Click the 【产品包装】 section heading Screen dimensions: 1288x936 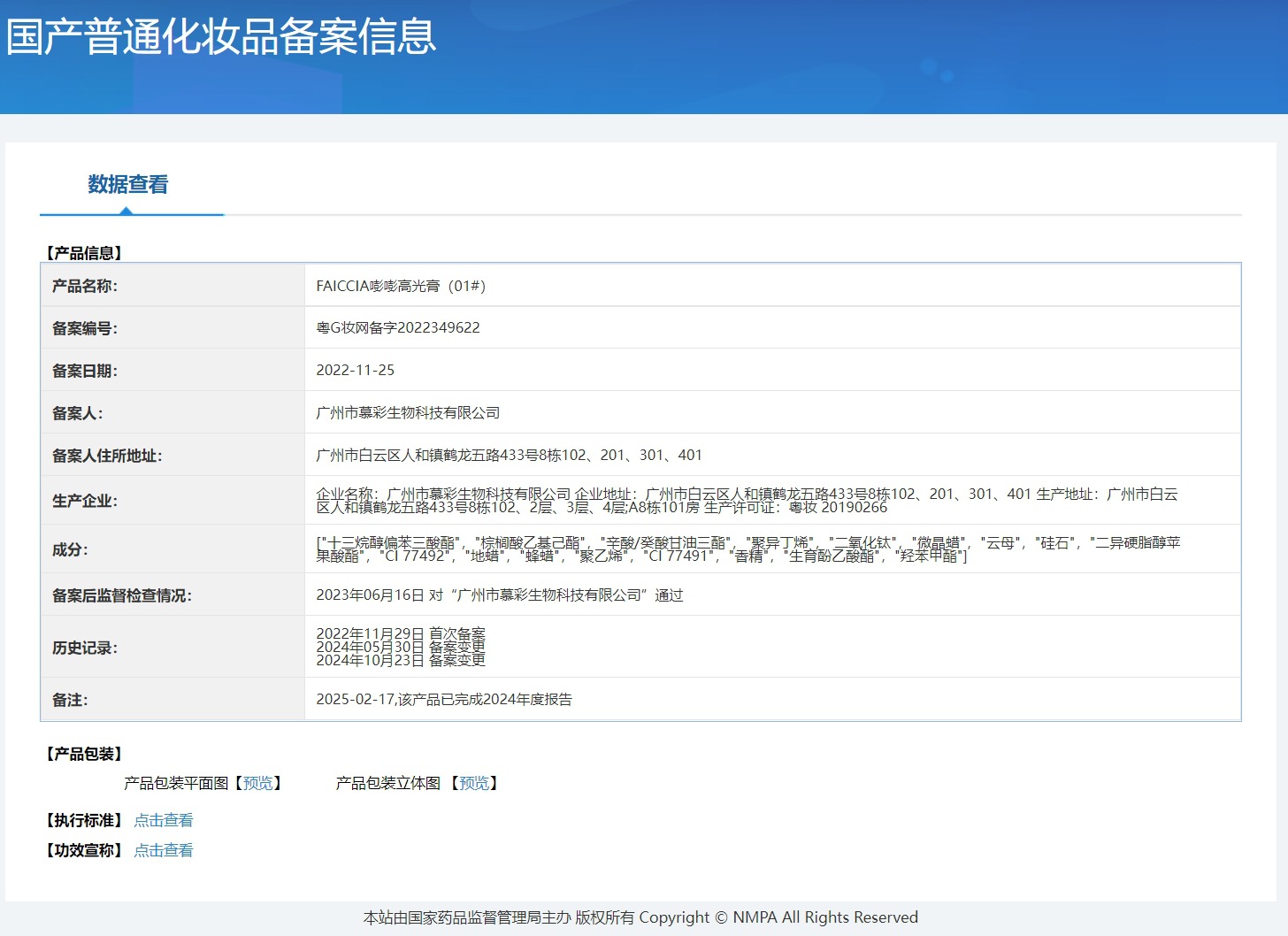click(84, 754)
